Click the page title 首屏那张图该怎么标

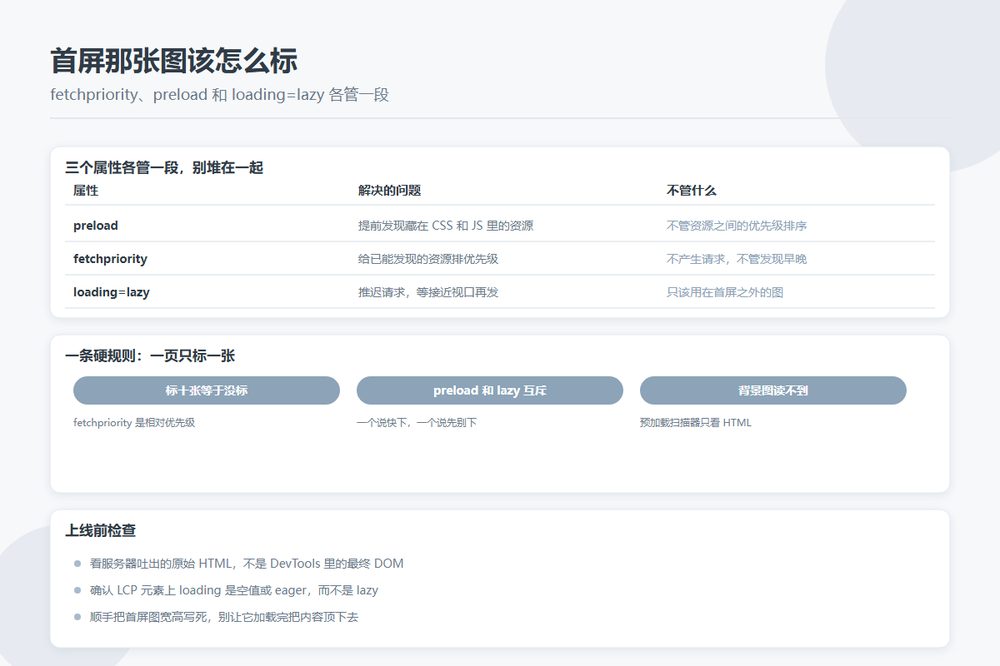(x=174, y=61)
